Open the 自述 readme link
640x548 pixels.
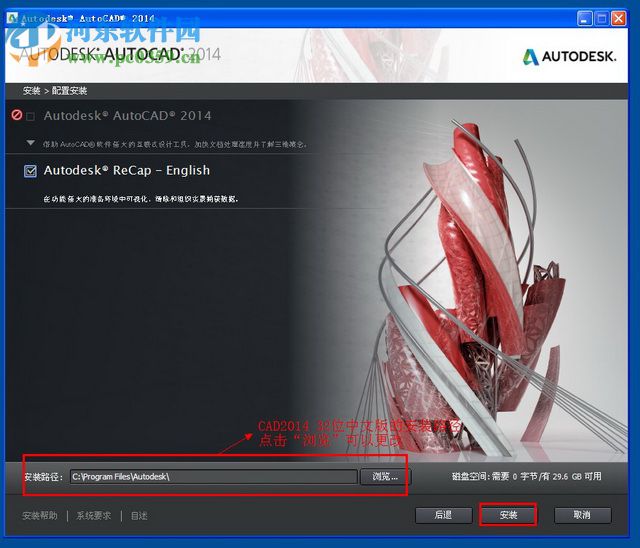pyautogui.click(x=139, y=516)
